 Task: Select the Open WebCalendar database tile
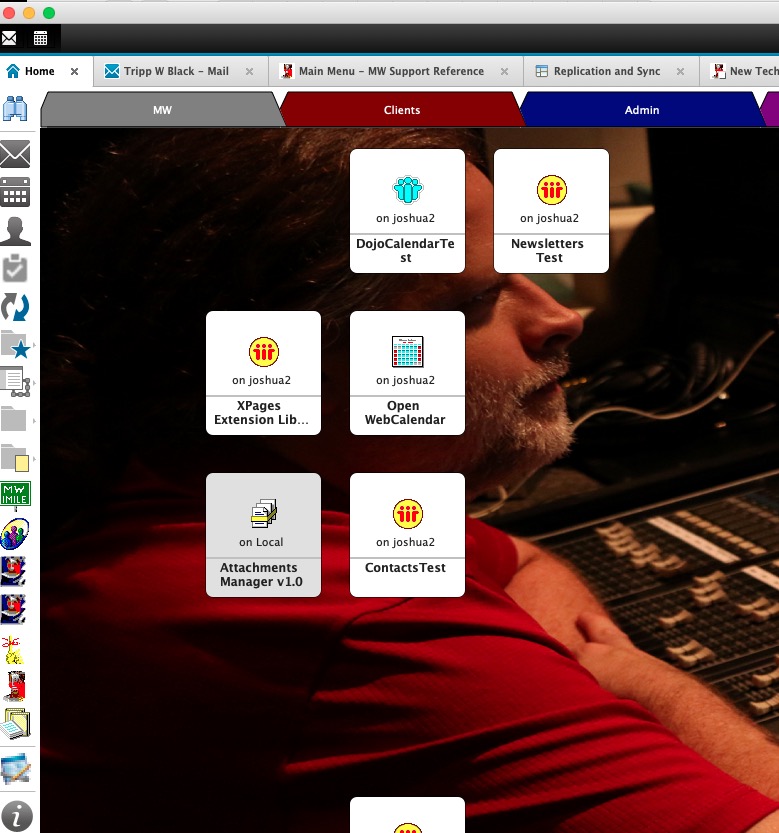tap(407, 372)
